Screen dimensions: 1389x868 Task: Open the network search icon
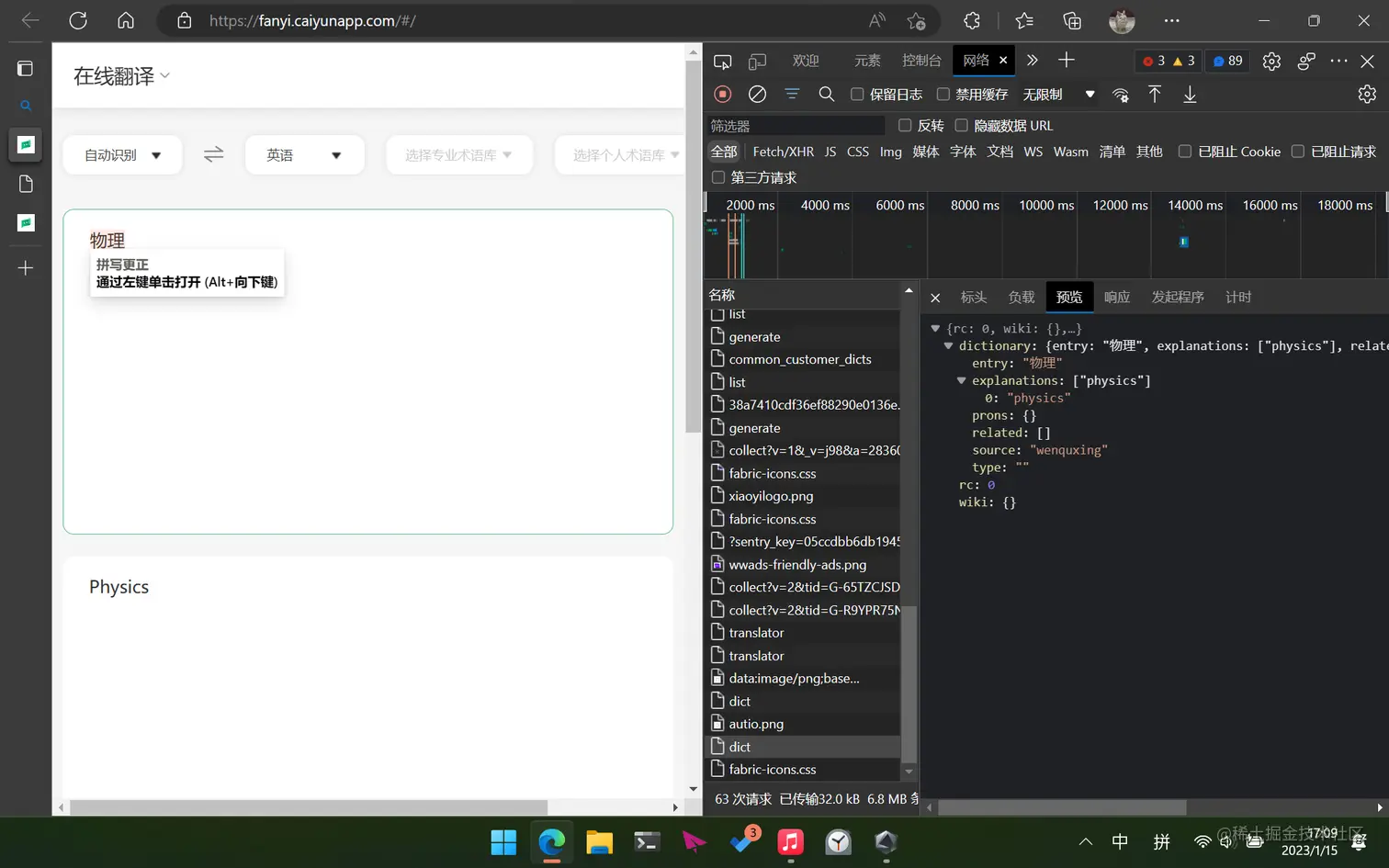[x=827, y=94]
